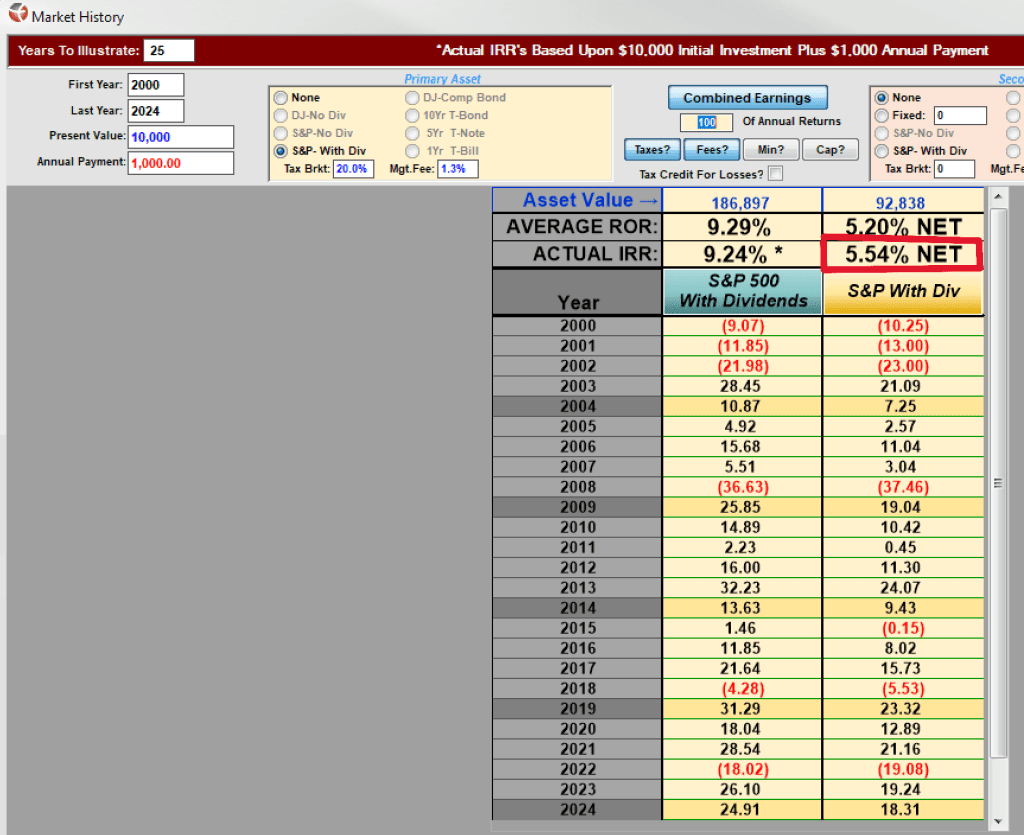Toggle the Tax Credit For Losses checkbox

(776, 174)
